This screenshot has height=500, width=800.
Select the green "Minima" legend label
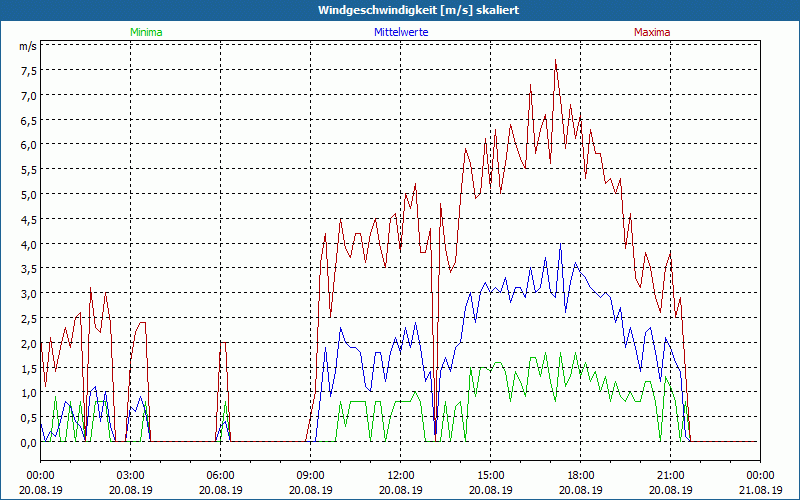(x=146, y=32)
